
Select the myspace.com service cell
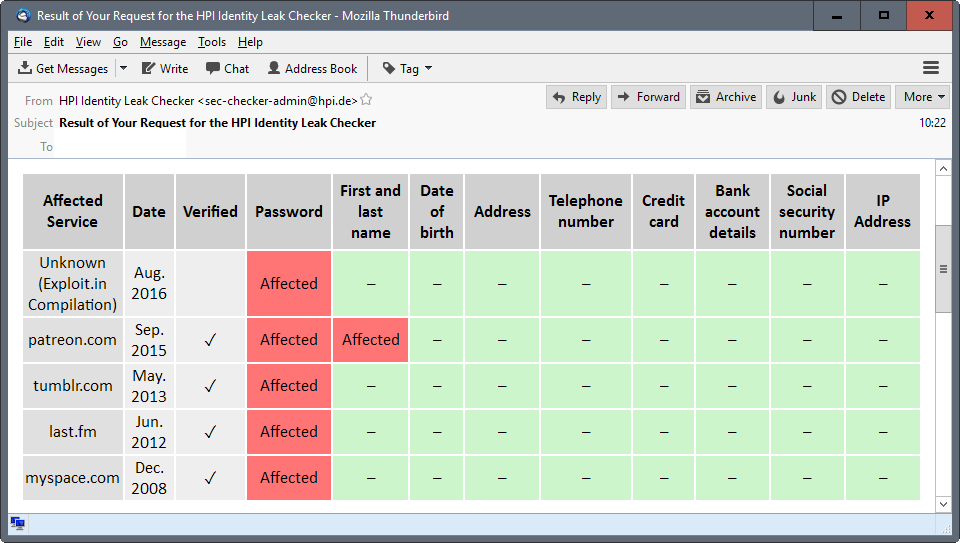[73, 477]
